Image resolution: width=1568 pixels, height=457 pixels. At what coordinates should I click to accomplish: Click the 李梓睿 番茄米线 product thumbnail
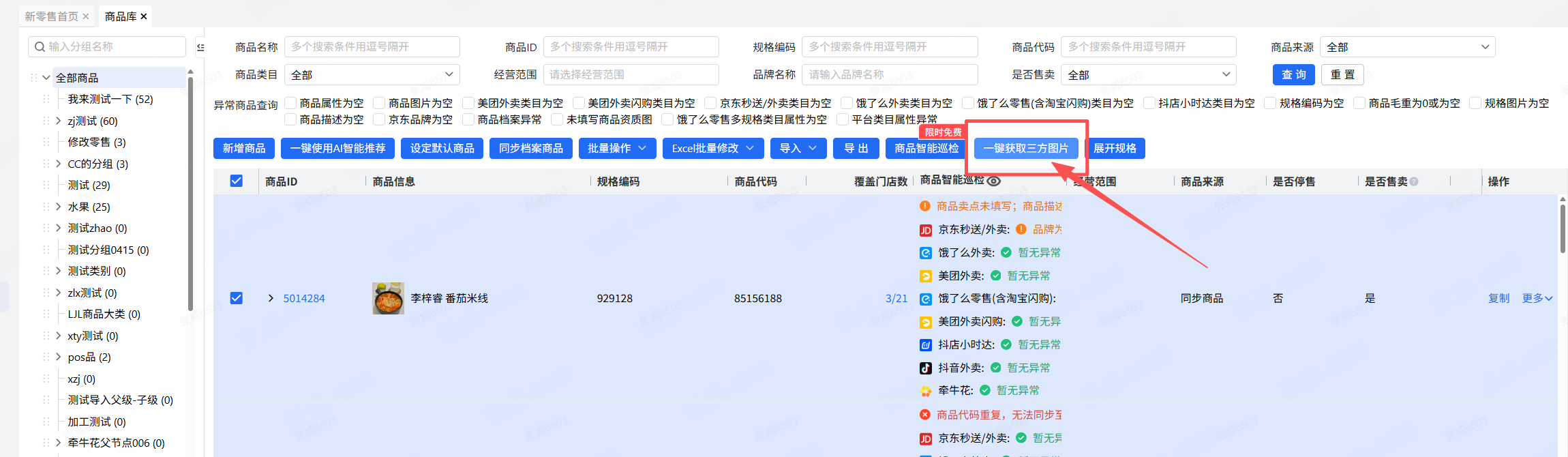click(388, 298)
